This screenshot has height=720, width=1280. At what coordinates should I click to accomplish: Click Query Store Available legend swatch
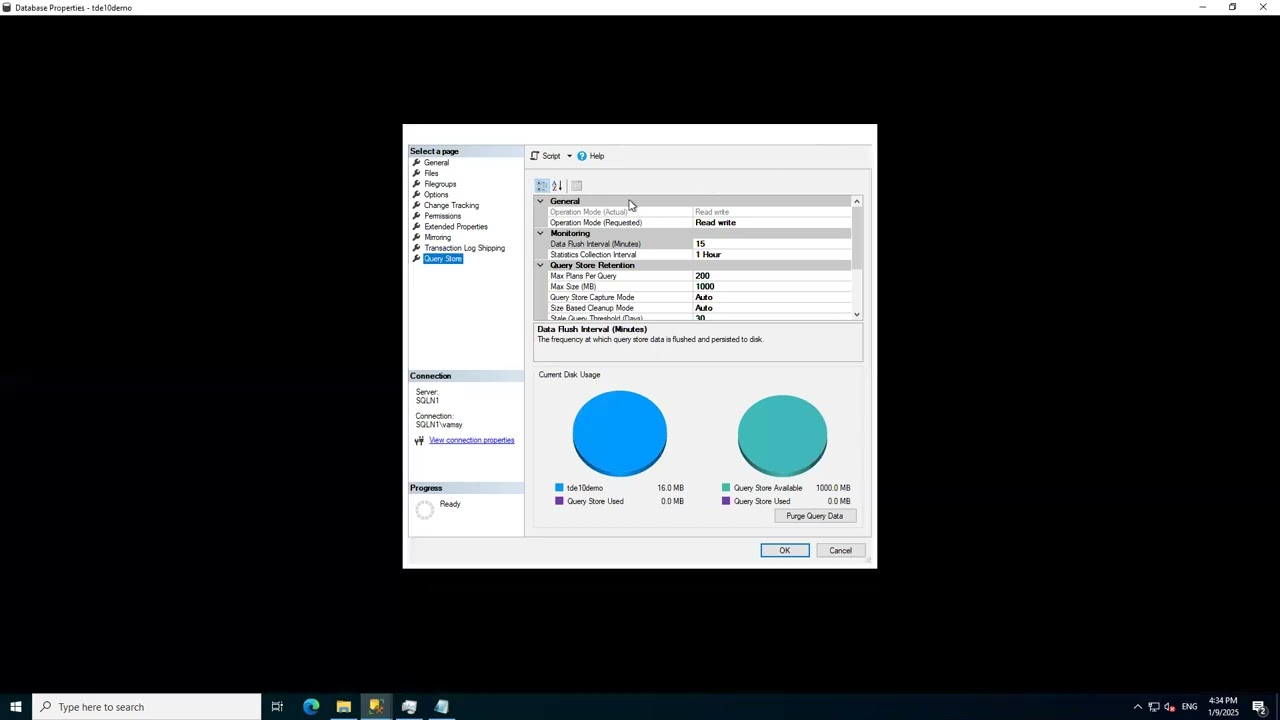coord(726,488)
